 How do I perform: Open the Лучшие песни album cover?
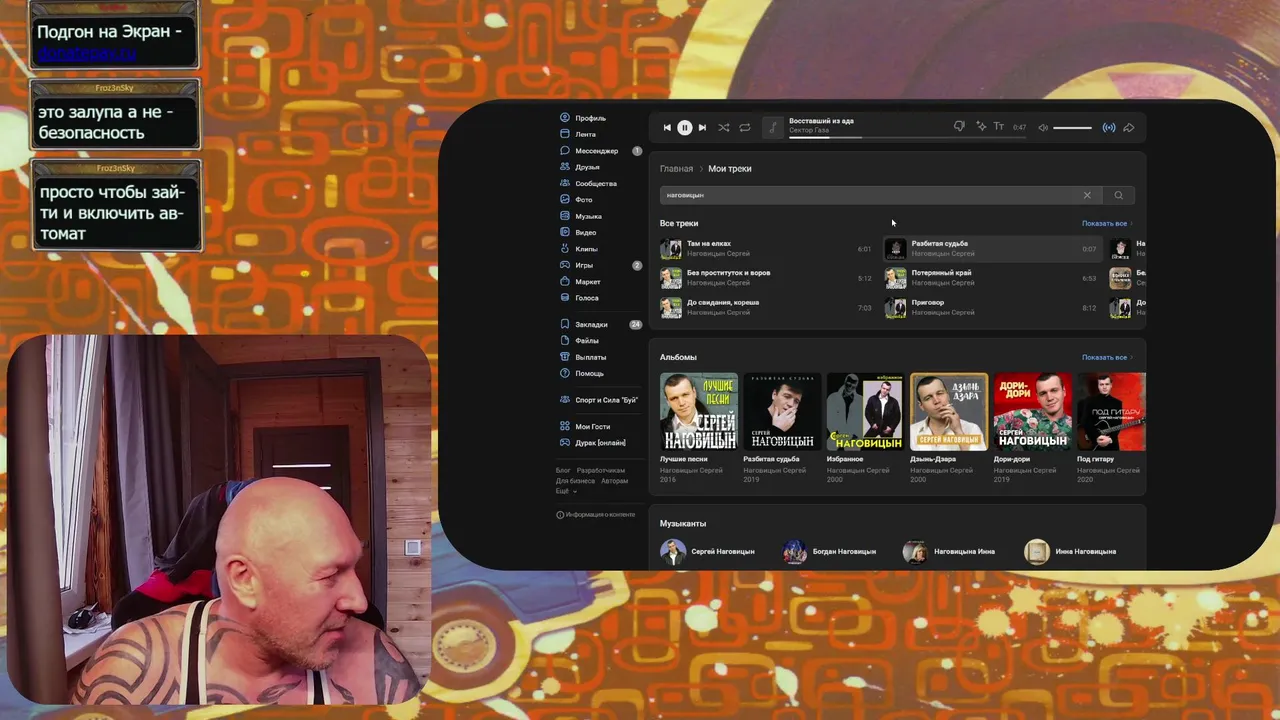(699, 412)
